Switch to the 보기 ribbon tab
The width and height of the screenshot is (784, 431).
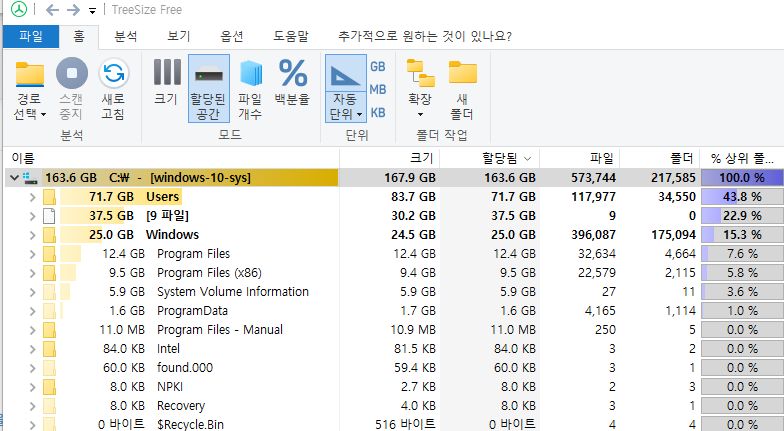(x=178, y=36)
